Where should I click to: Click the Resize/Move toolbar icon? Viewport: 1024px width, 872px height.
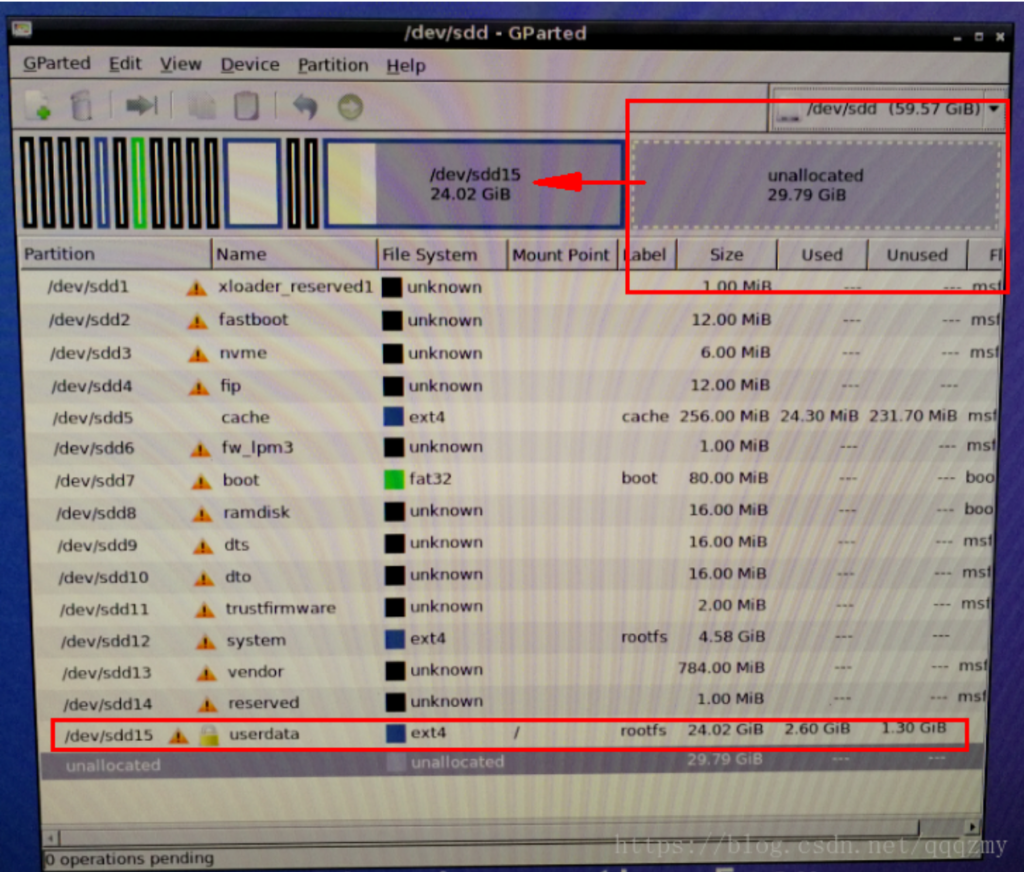pos(141,105)
